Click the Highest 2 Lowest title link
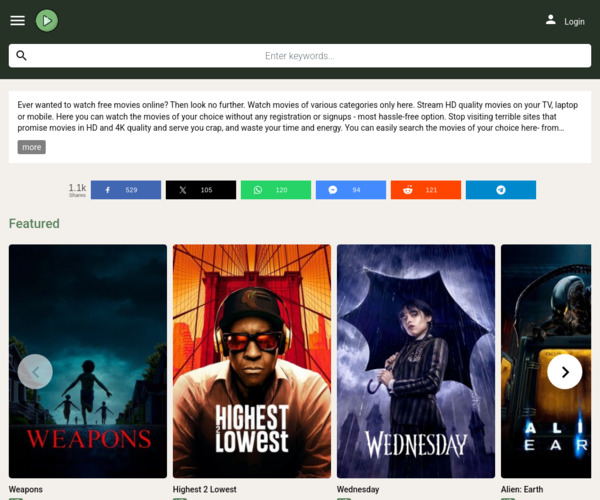The height and width of the screenshot is (500, 600). [204, 489]
